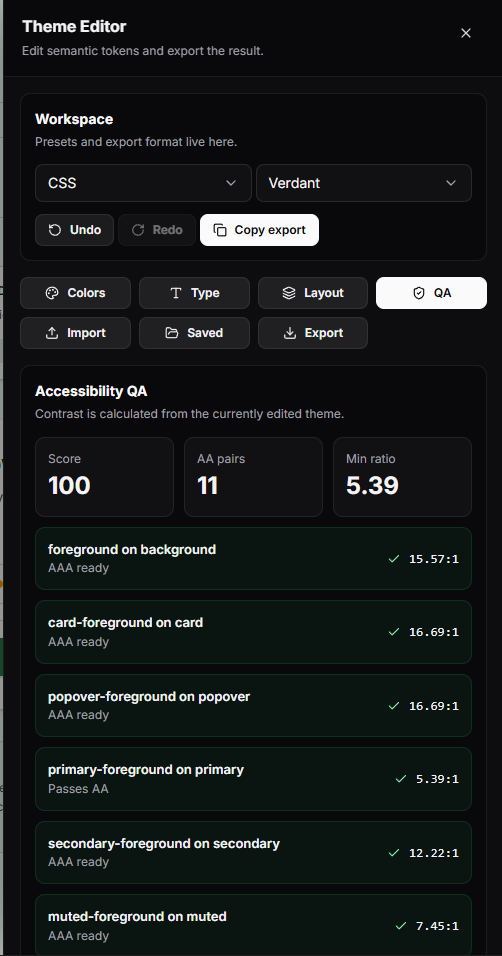Click the checkmark beside 12.22:1
The image size is (502, 956).
394,852
